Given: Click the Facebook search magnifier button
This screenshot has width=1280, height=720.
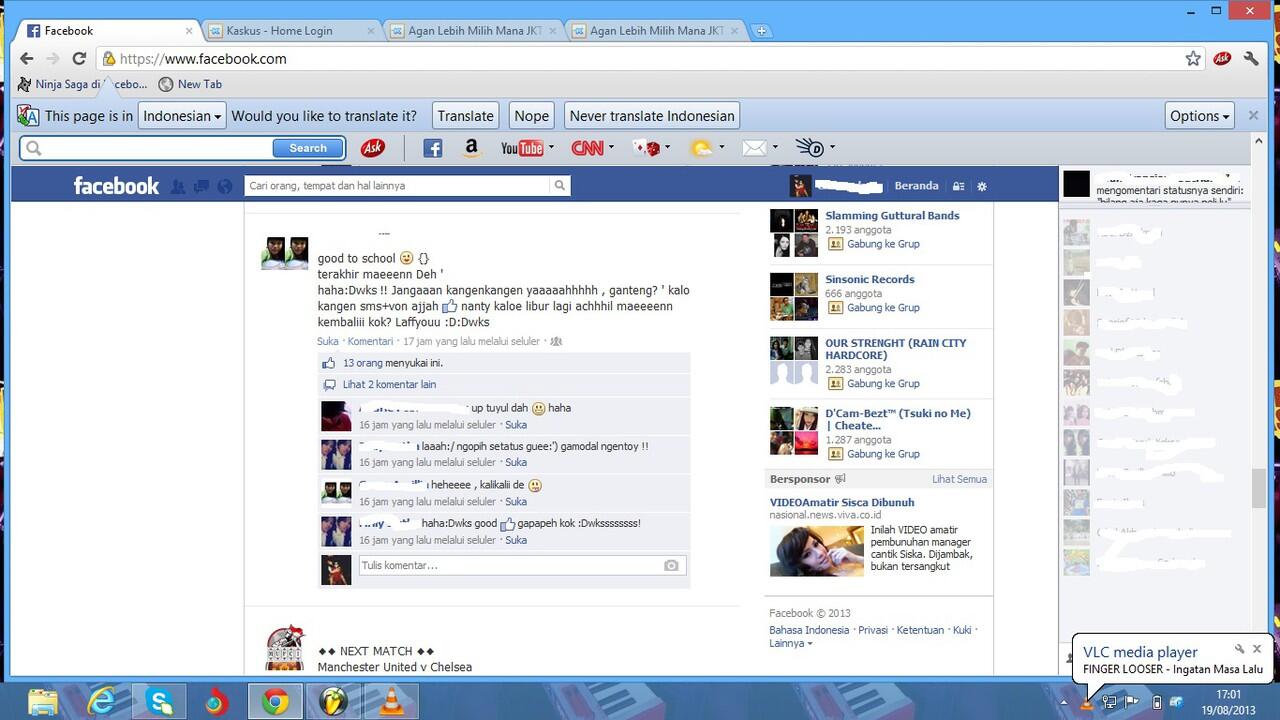Looking at the screenshot, I should tap(560, 185).
